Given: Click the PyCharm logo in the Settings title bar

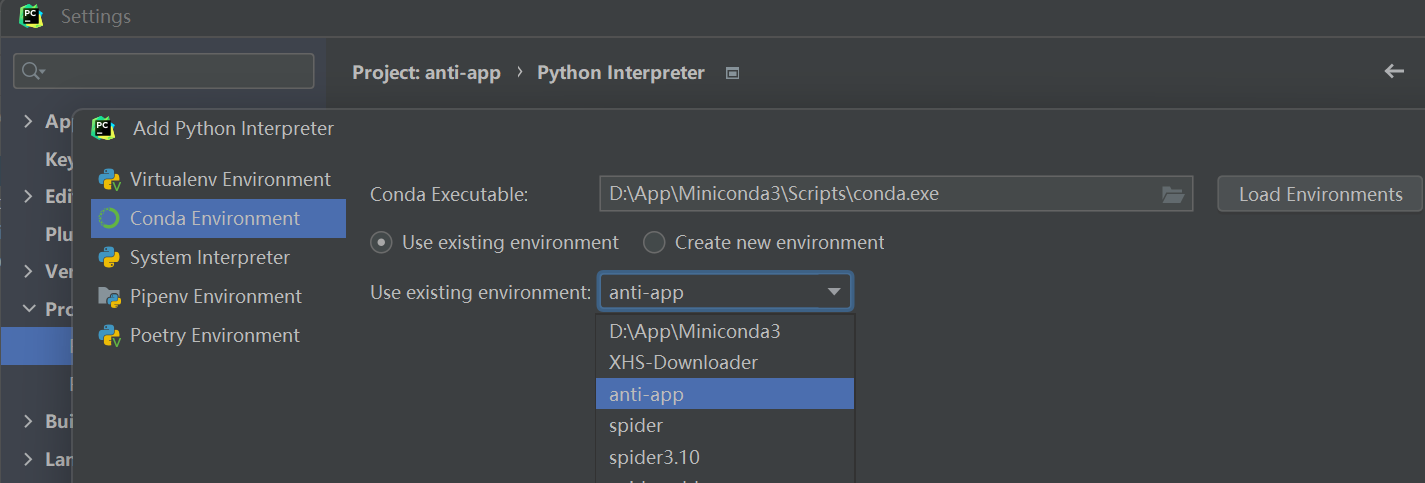Looking at the screenshot, I should coord(31,16).
